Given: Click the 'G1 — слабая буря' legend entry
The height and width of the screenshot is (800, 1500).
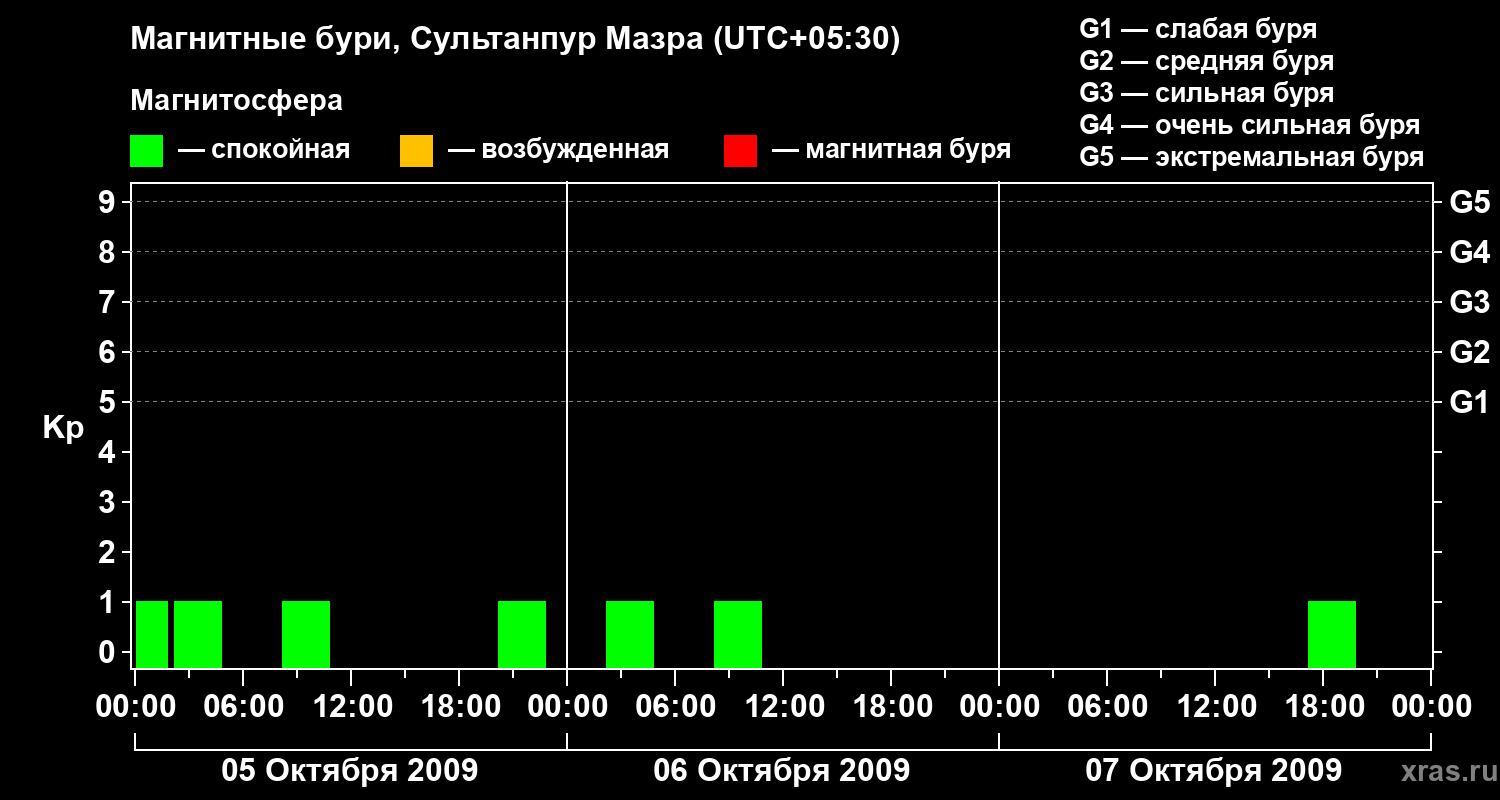Looking at the screenshot, I should [x=1198, y=29].
